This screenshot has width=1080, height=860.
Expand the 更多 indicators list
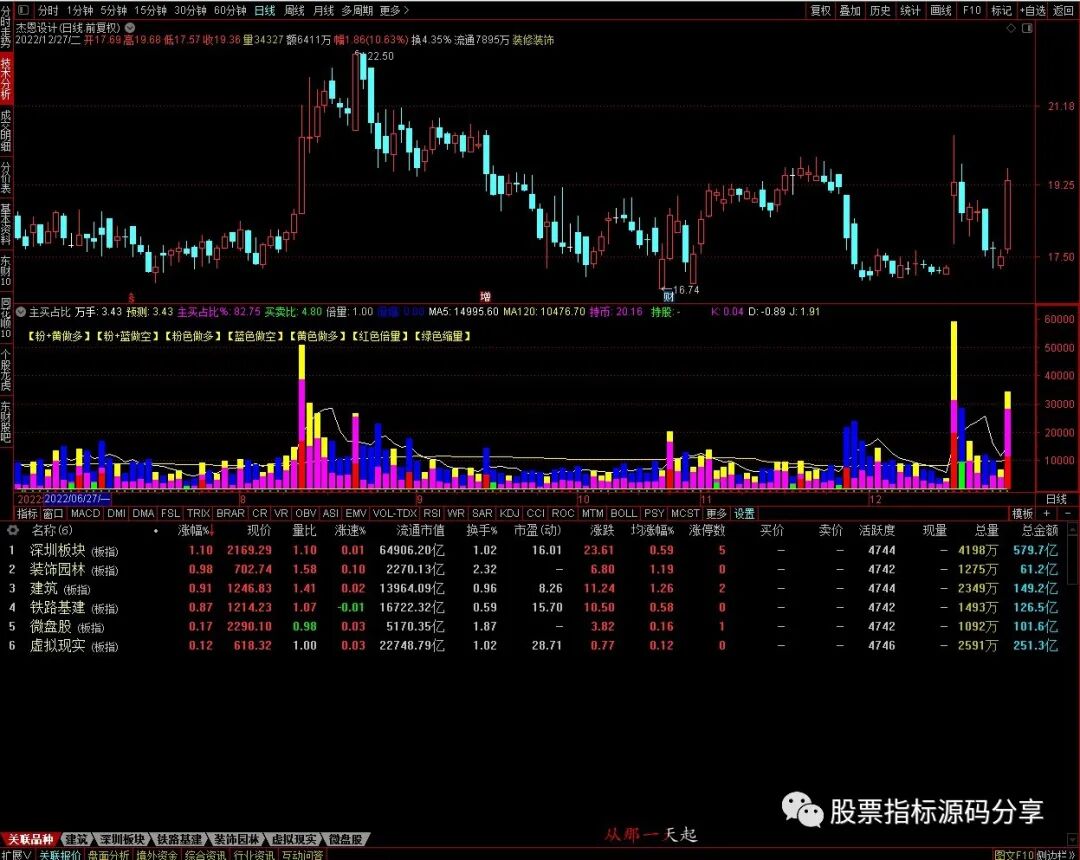click(x=716, y=514)
